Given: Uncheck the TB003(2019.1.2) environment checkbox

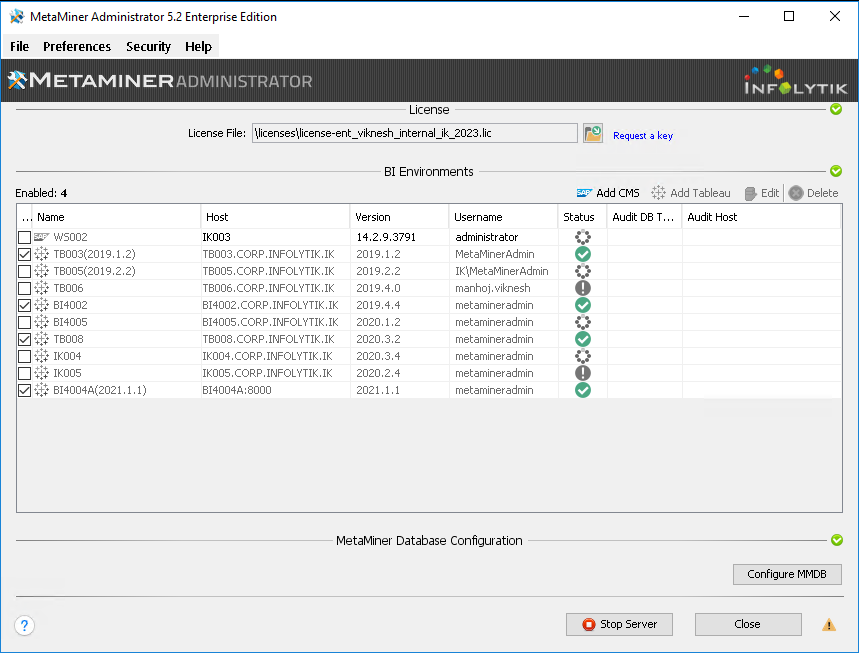Looking at the screenshot, I should [24, 254].
